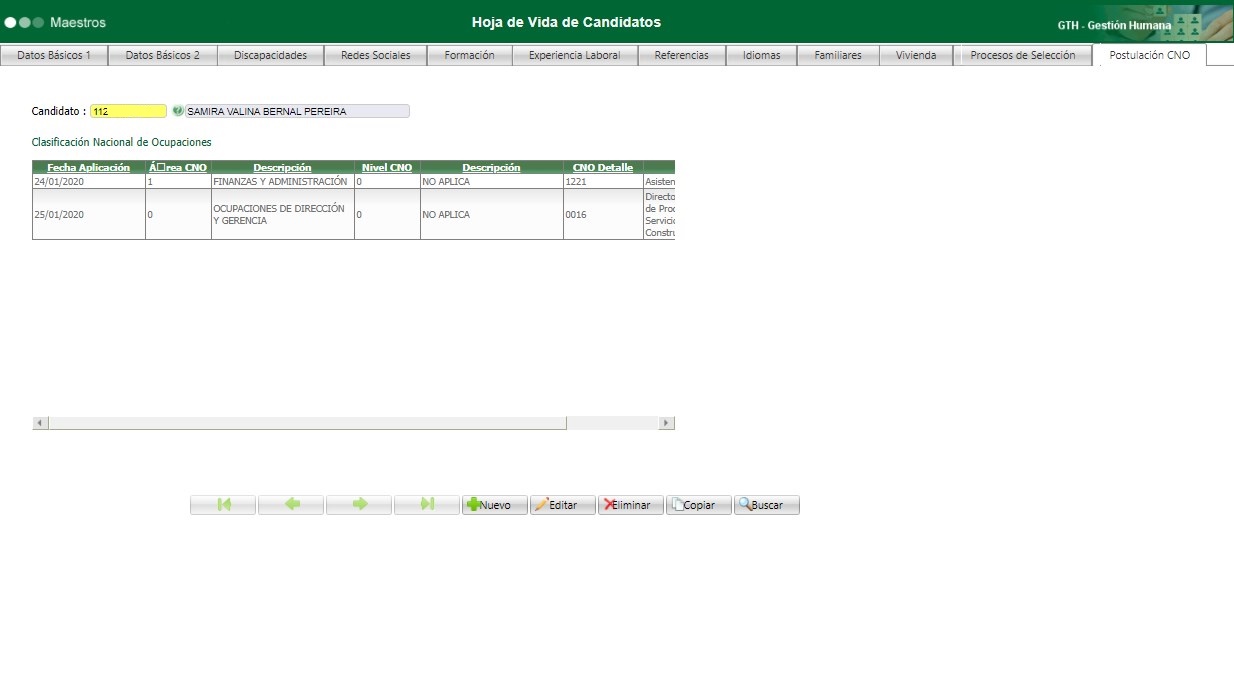The height and width of the screenshot is (698, 1234).
Task: Sort by Área CNO column header
Action: pos(178,168)
